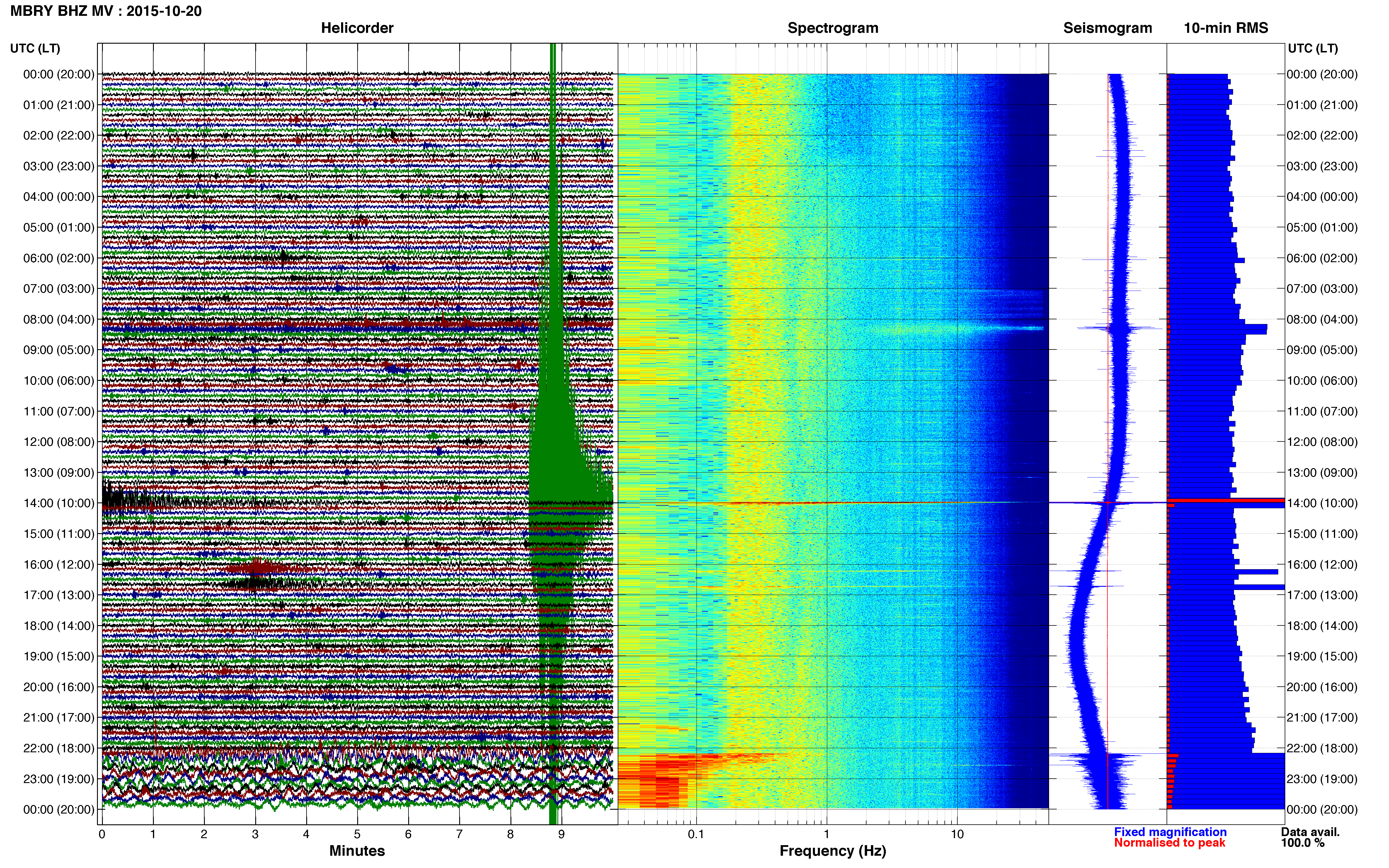
Task: Click '21:00 (17:00)' on the RMS right axis
Action: point(1322,718)
